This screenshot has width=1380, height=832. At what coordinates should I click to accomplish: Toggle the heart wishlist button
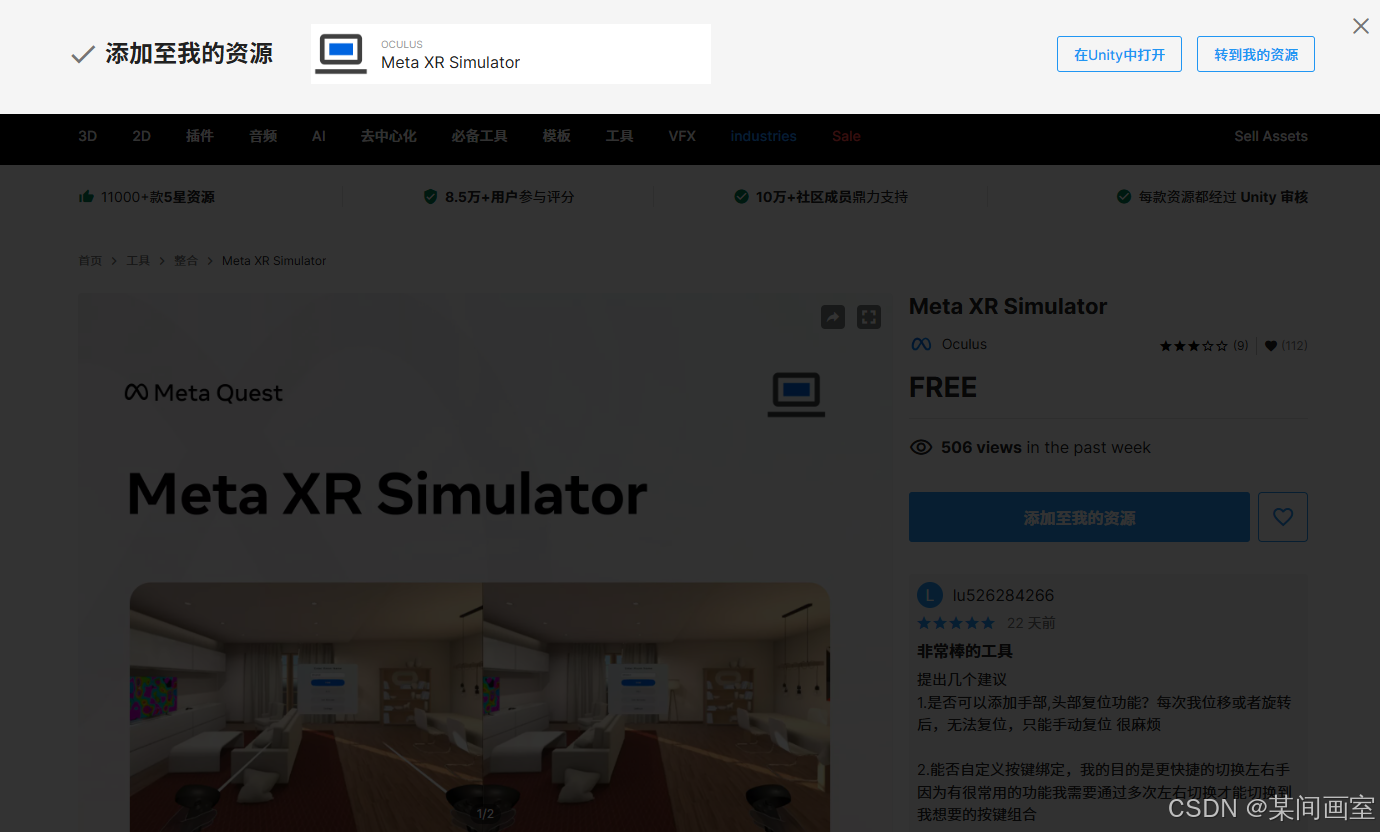click(1283, 517)
